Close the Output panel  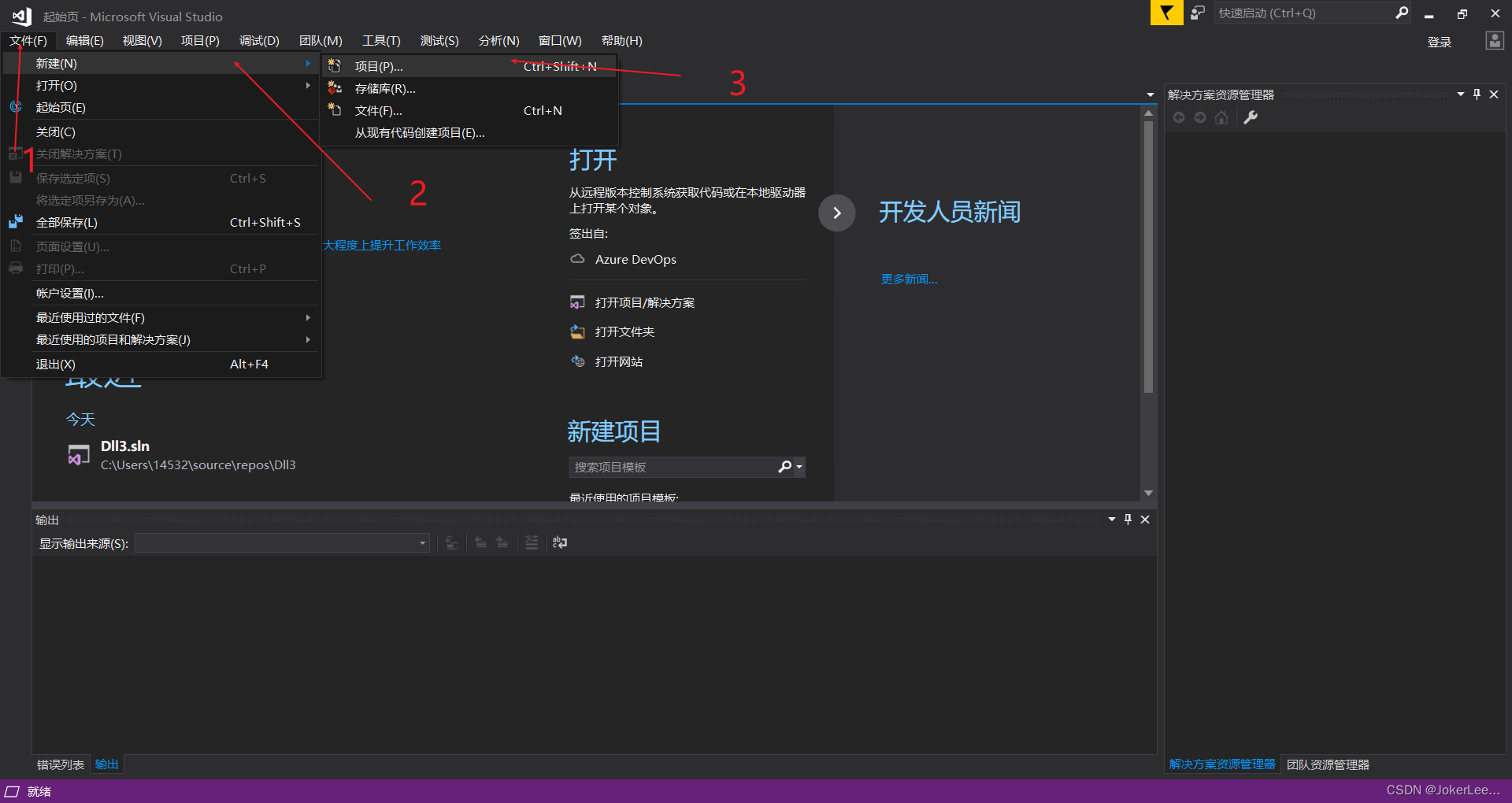point(1145,520)
